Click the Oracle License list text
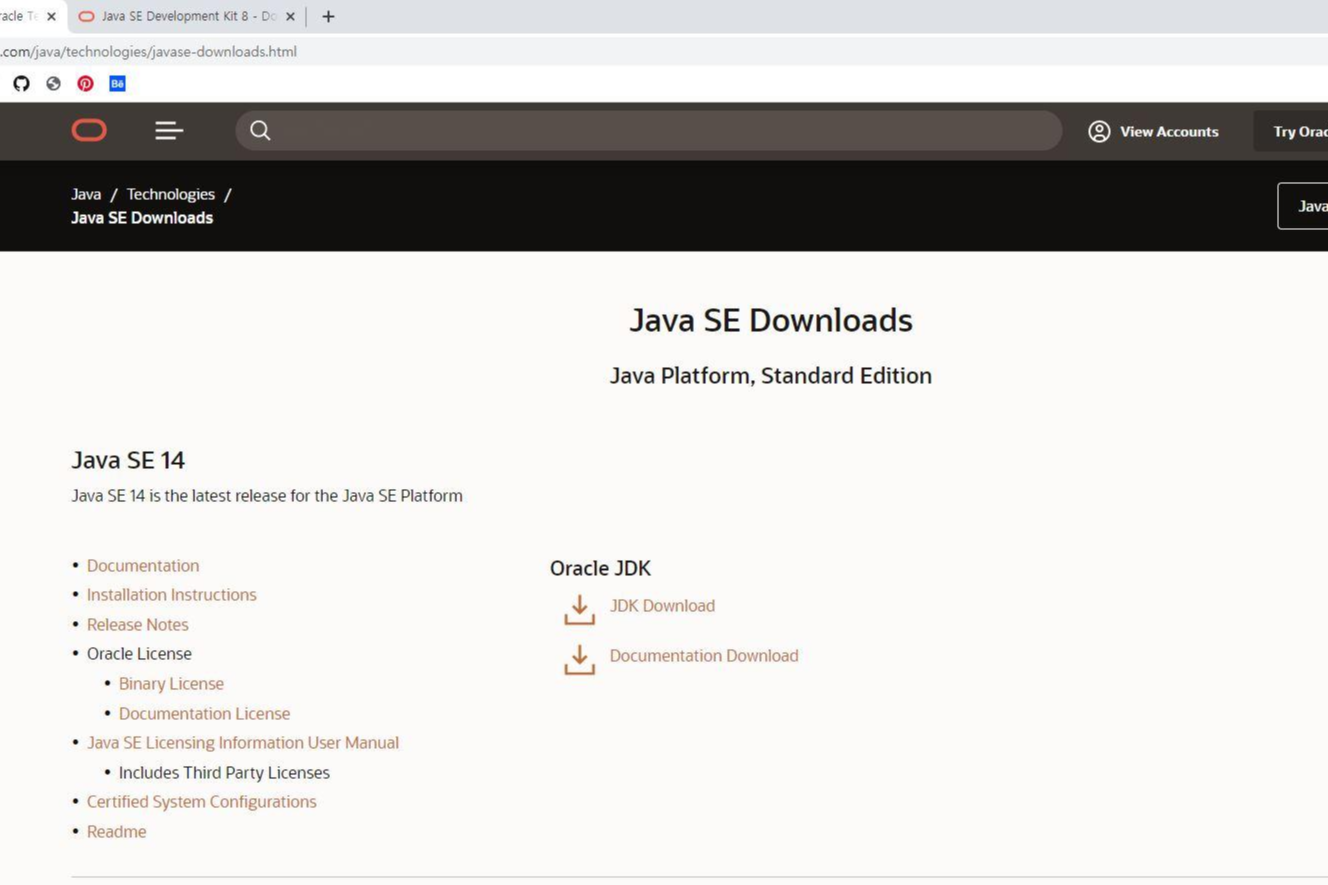1328x885 pixels. point(139,654)
